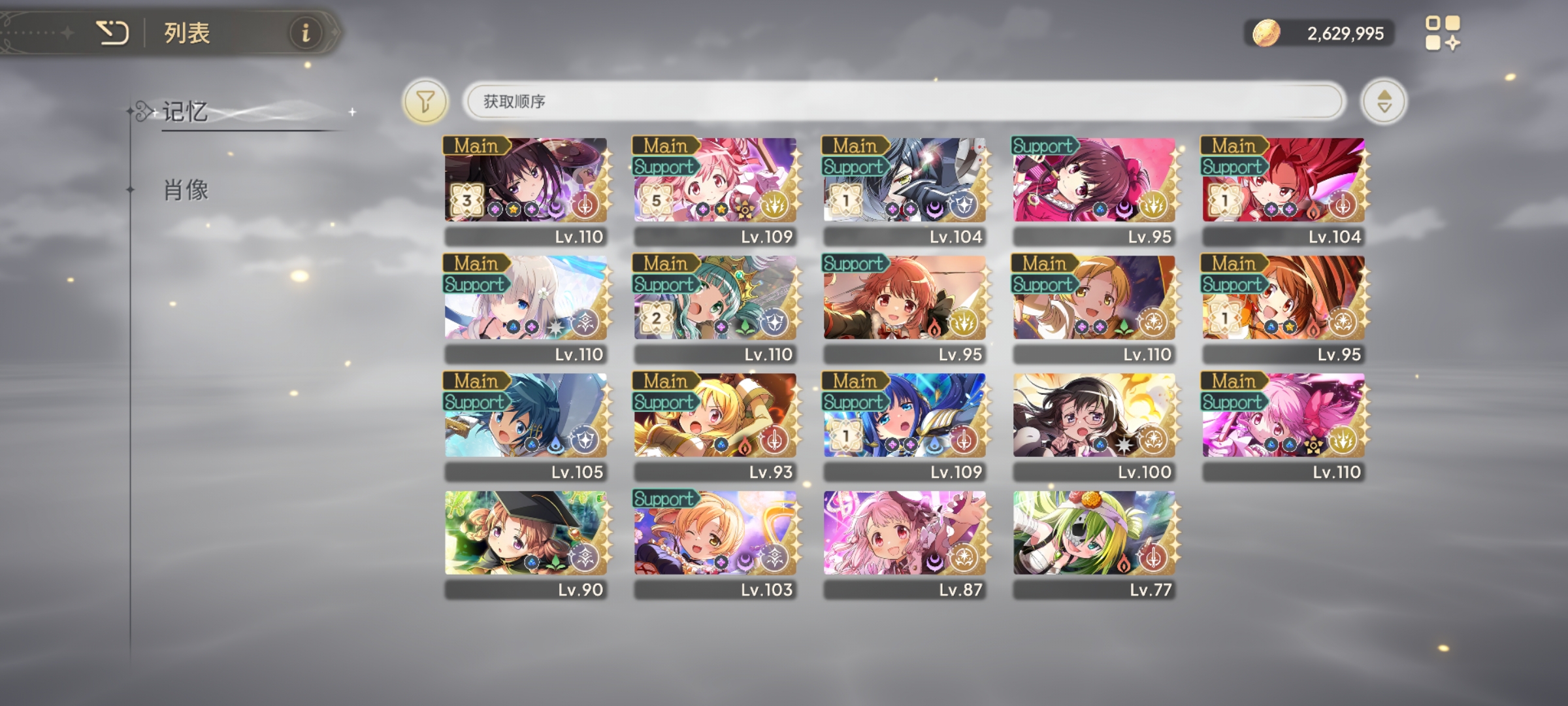Open the info icon beside 列表
Viewport: 1568px width, 706px height.
[x=305, y=32]
